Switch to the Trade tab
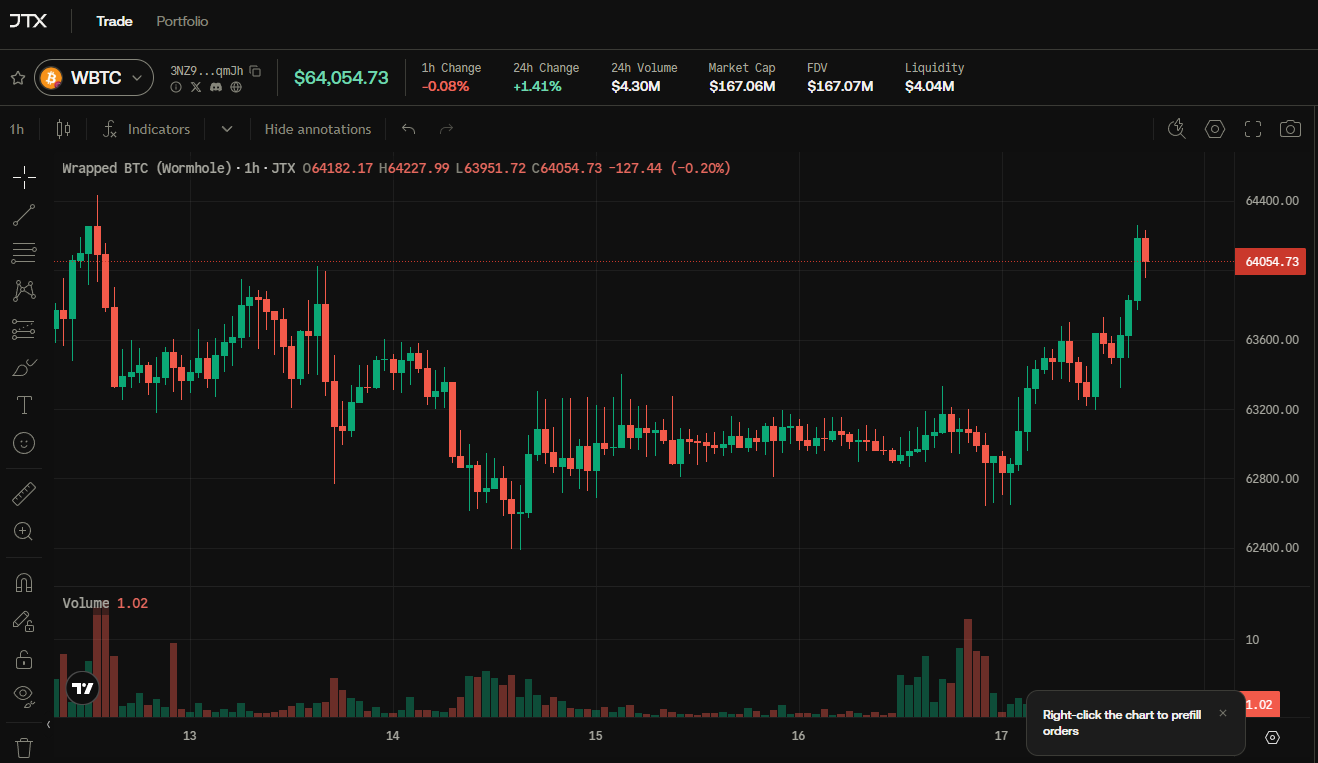The width and height of the screenshot is (1318, 763). (x=114, y=21)
